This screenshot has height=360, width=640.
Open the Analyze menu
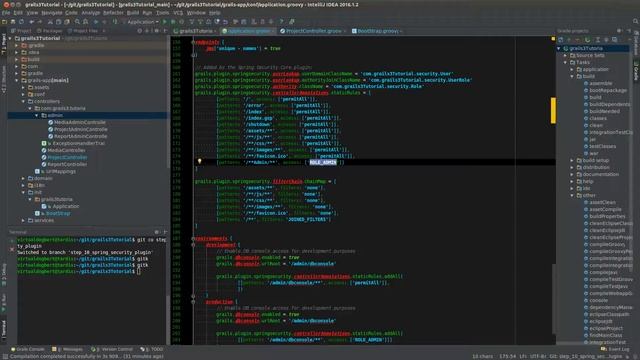(91, 13)
